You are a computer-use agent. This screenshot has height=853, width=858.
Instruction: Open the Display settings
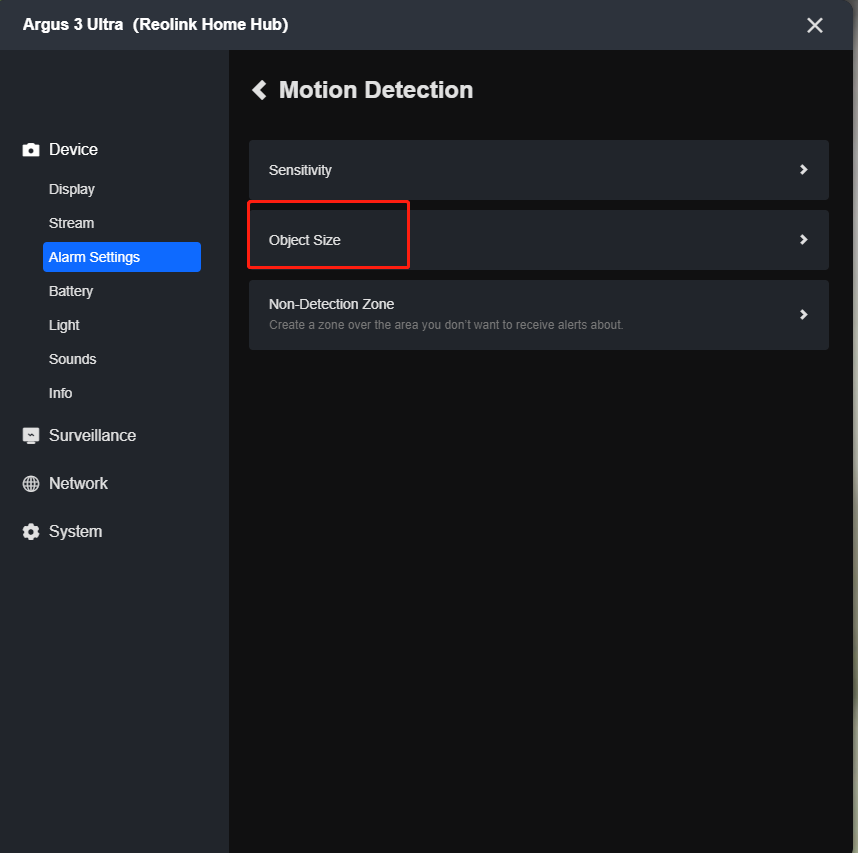click(x=72, y=189)
